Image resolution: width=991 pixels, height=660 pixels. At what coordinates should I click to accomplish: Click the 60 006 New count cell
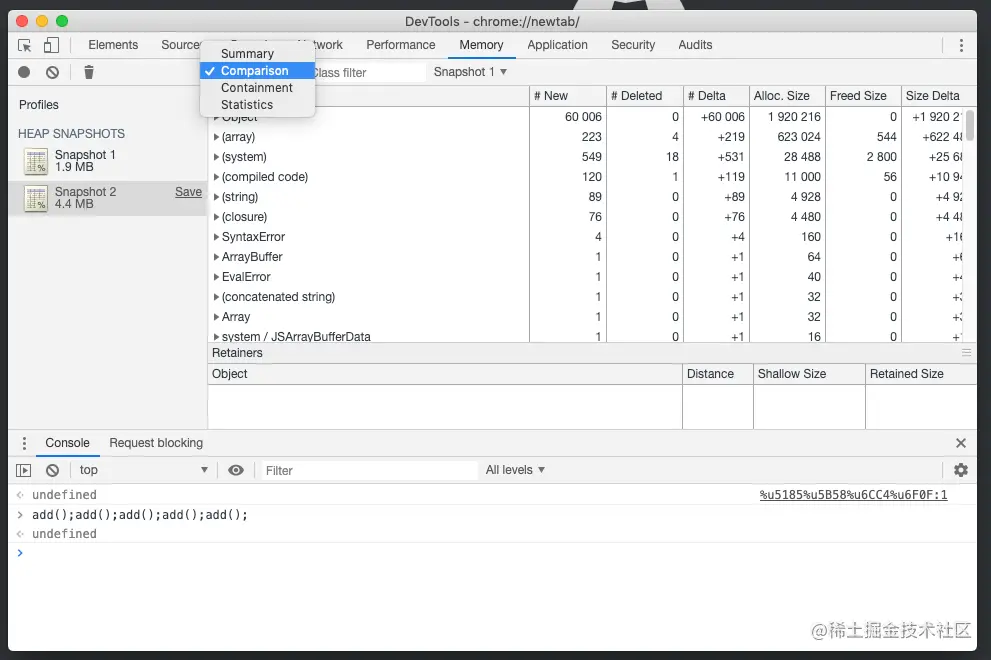(583, 117)
